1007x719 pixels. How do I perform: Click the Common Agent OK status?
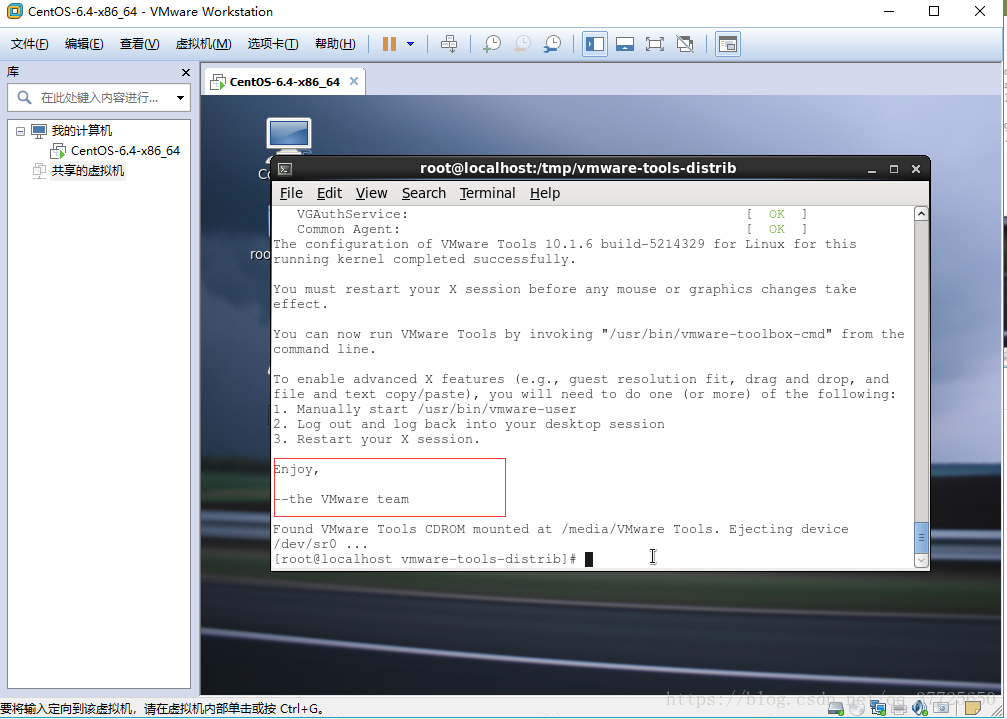point(776,229)
